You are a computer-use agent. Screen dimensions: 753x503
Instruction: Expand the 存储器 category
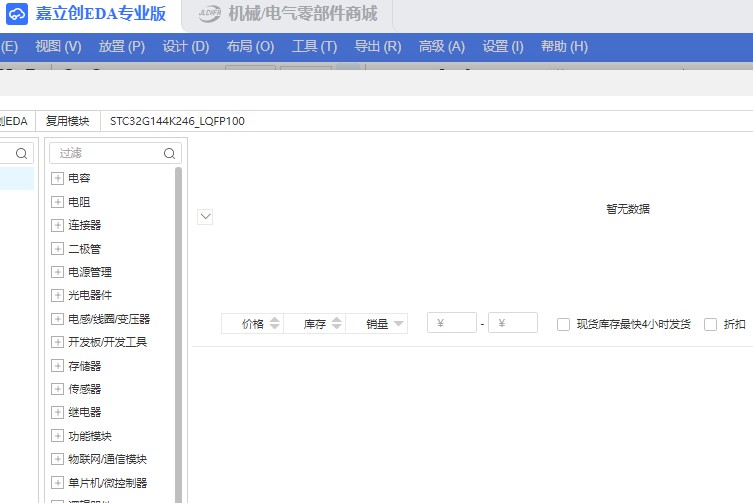click(x=57, y=366)
